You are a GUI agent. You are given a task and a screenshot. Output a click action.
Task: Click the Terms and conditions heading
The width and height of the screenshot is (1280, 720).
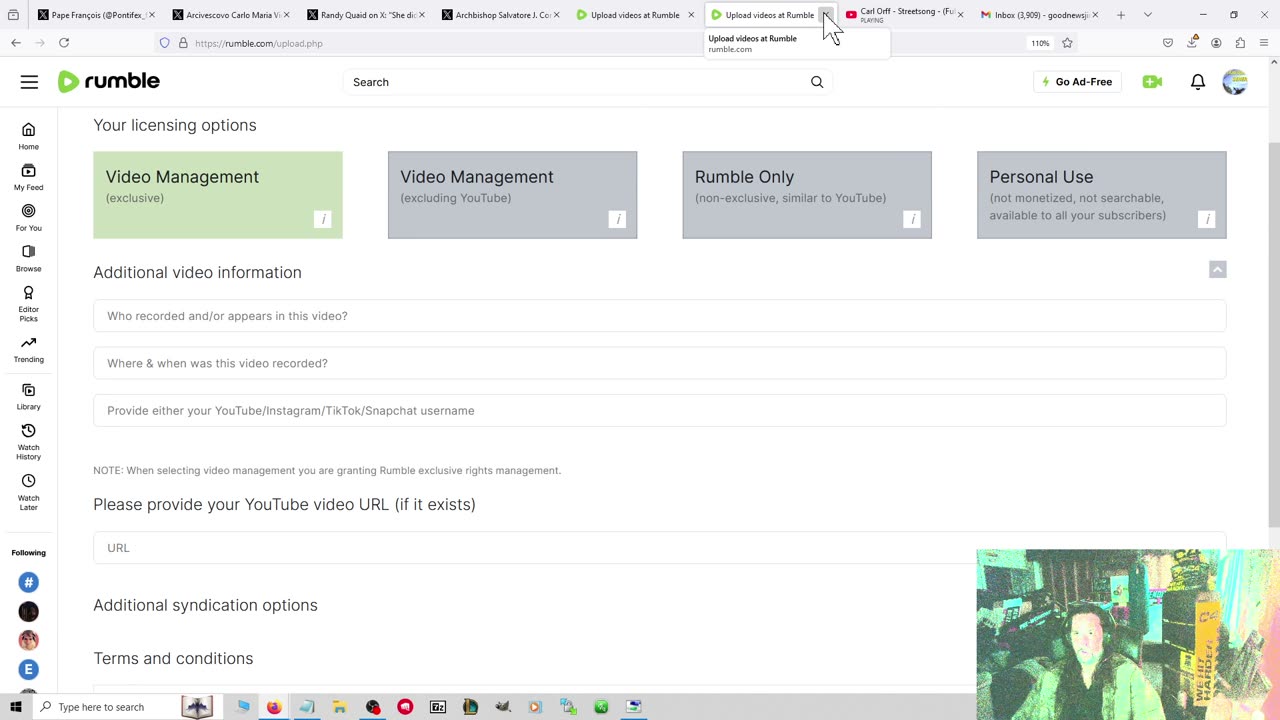pos(173,658)
